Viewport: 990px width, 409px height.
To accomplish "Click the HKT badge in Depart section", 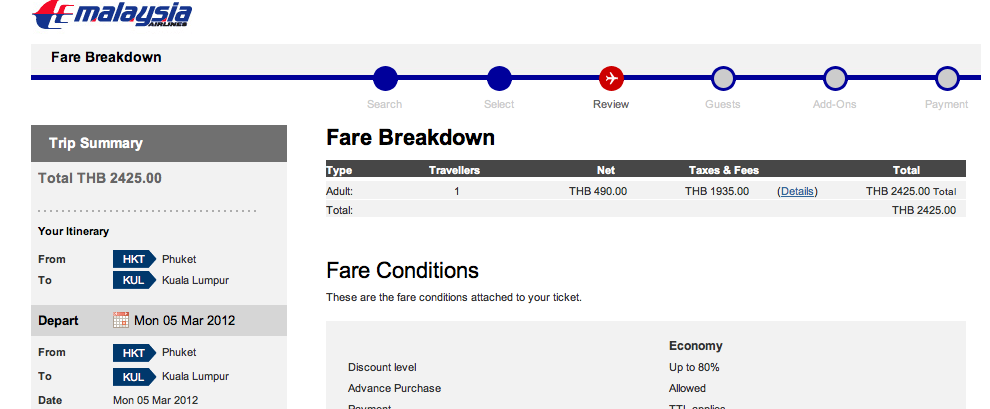I will [x=133, y=352].
